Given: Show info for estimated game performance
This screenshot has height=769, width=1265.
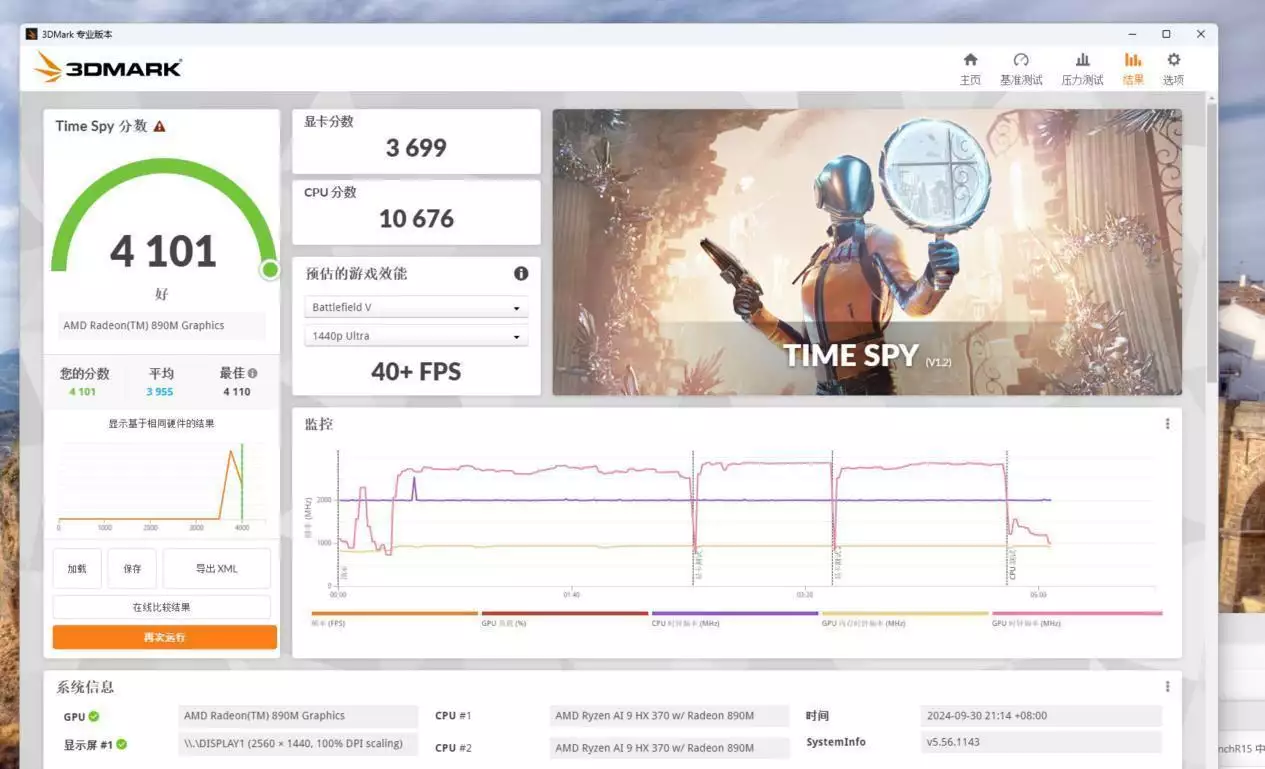Looking at the screenshot, I should tap(521, 273).
